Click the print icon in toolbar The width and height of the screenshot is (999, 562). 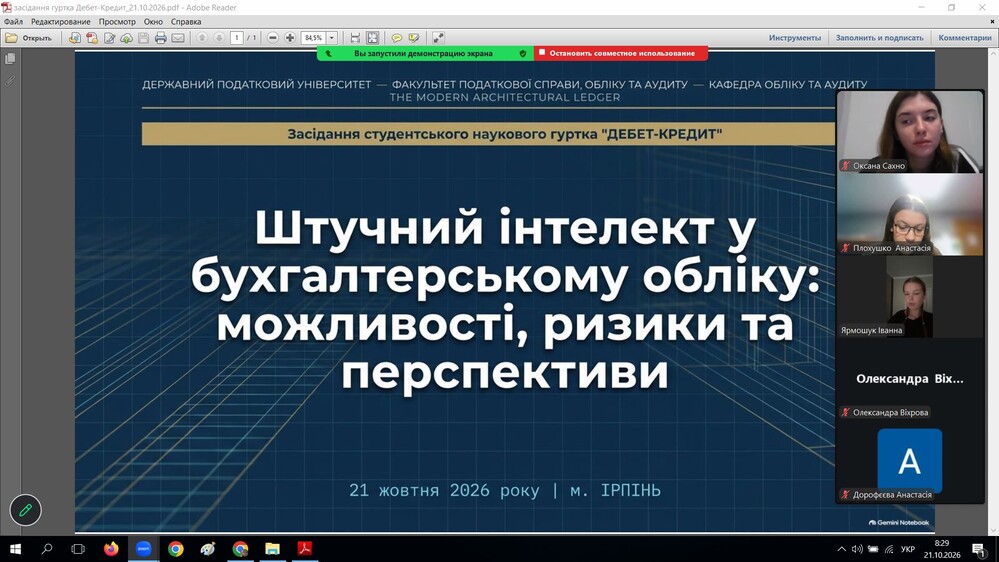(161, 38)
